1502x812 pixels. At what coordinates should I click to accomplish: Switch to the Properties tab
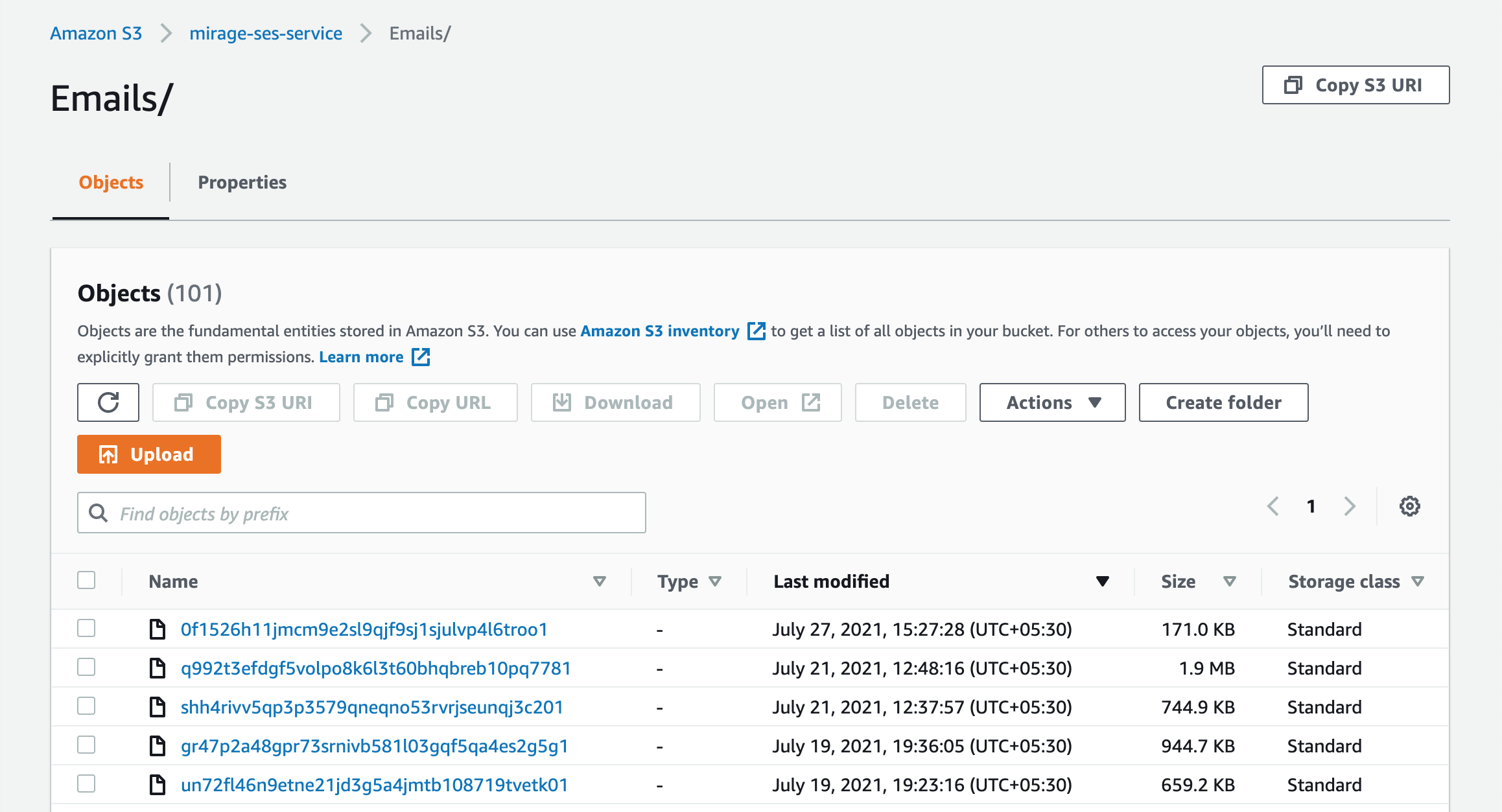point(242,183)
